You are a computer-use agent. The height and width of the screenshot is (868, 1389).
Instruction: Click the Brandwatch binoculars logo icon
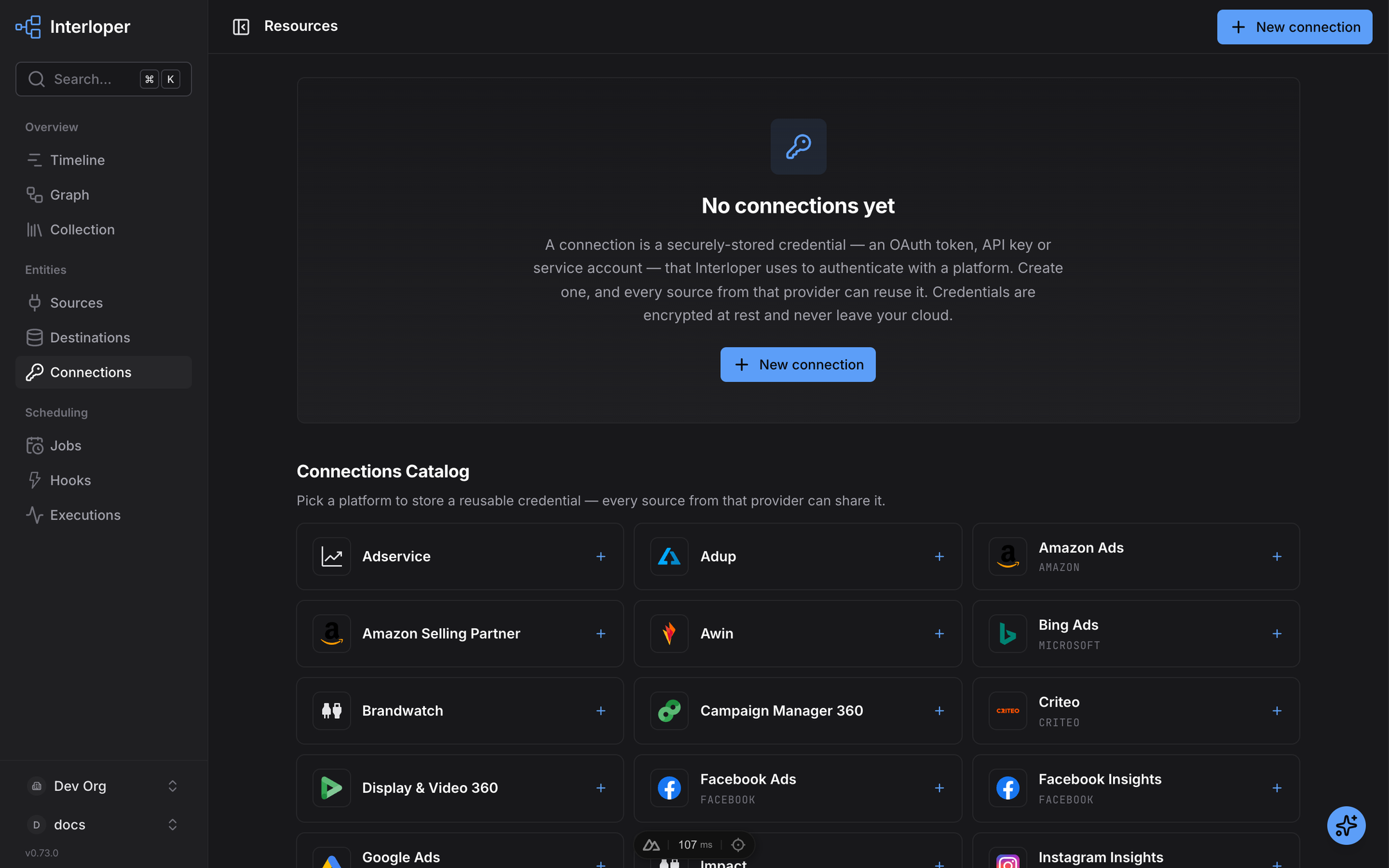(331, 710)
